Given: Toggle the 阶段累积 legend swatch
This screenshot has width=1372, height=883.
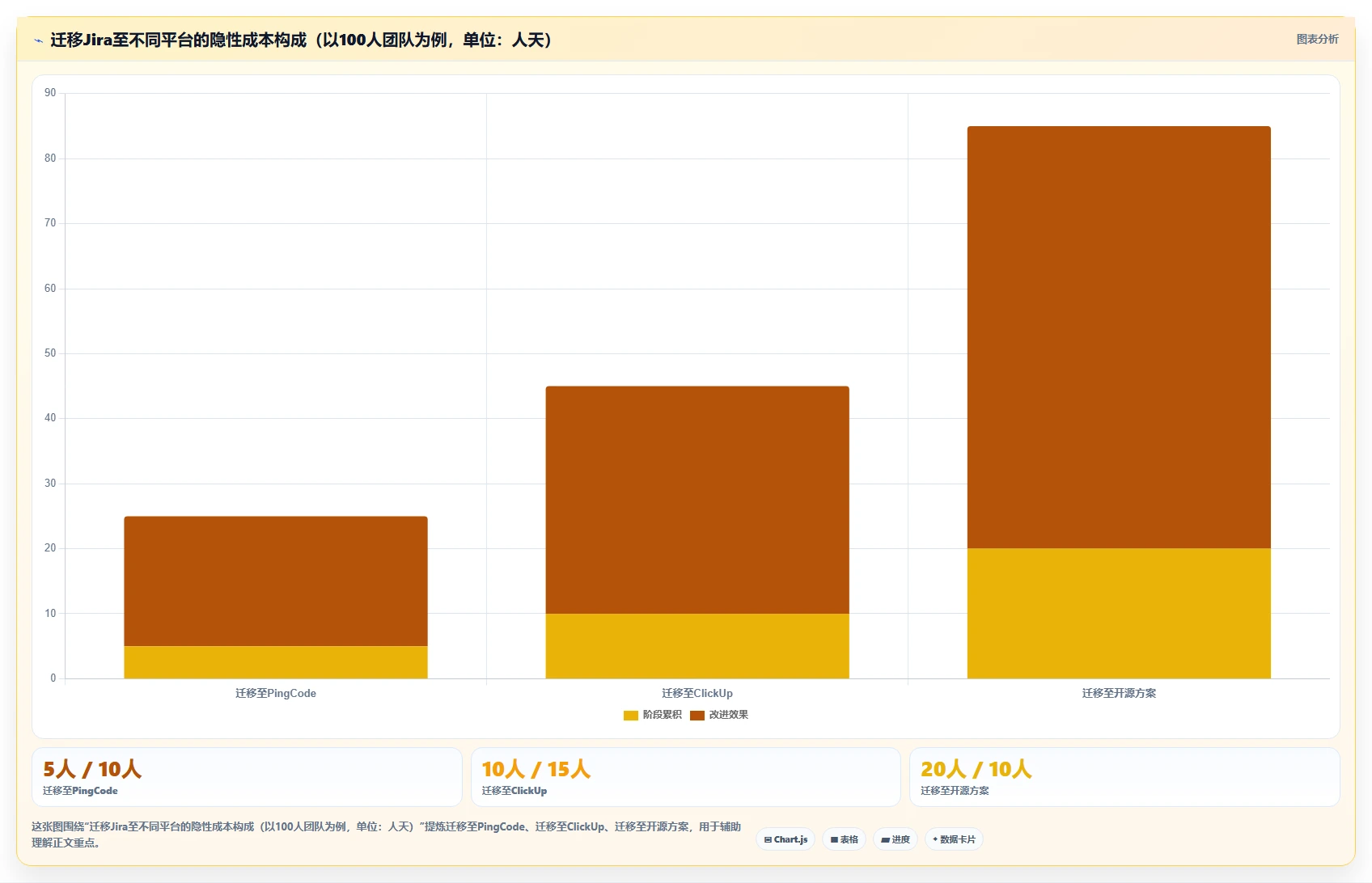Looking at the screenshot, I should [x=631, y=716].
